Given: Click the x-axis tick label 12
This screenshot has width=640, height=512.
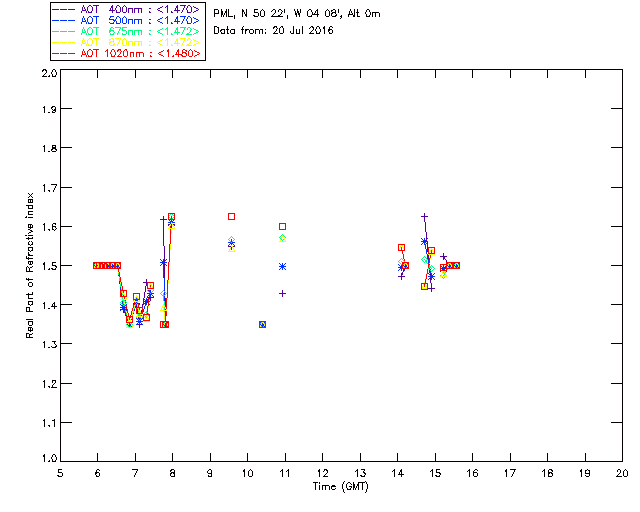Looking at the screenshot, I should [322, 473].
